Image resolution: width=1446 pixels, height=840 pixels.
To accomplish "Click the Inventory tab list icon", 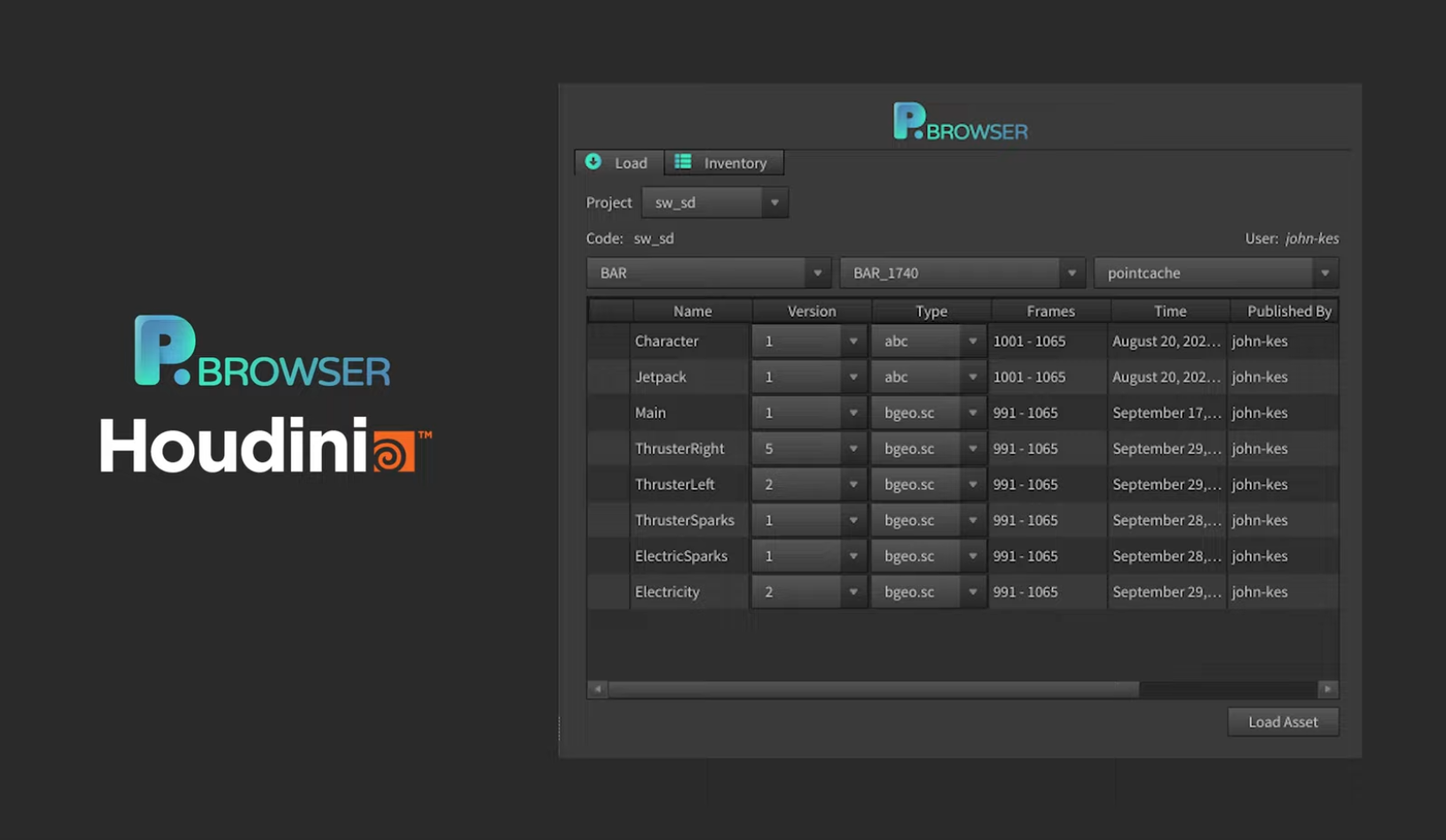I will [x=682, y=161].
